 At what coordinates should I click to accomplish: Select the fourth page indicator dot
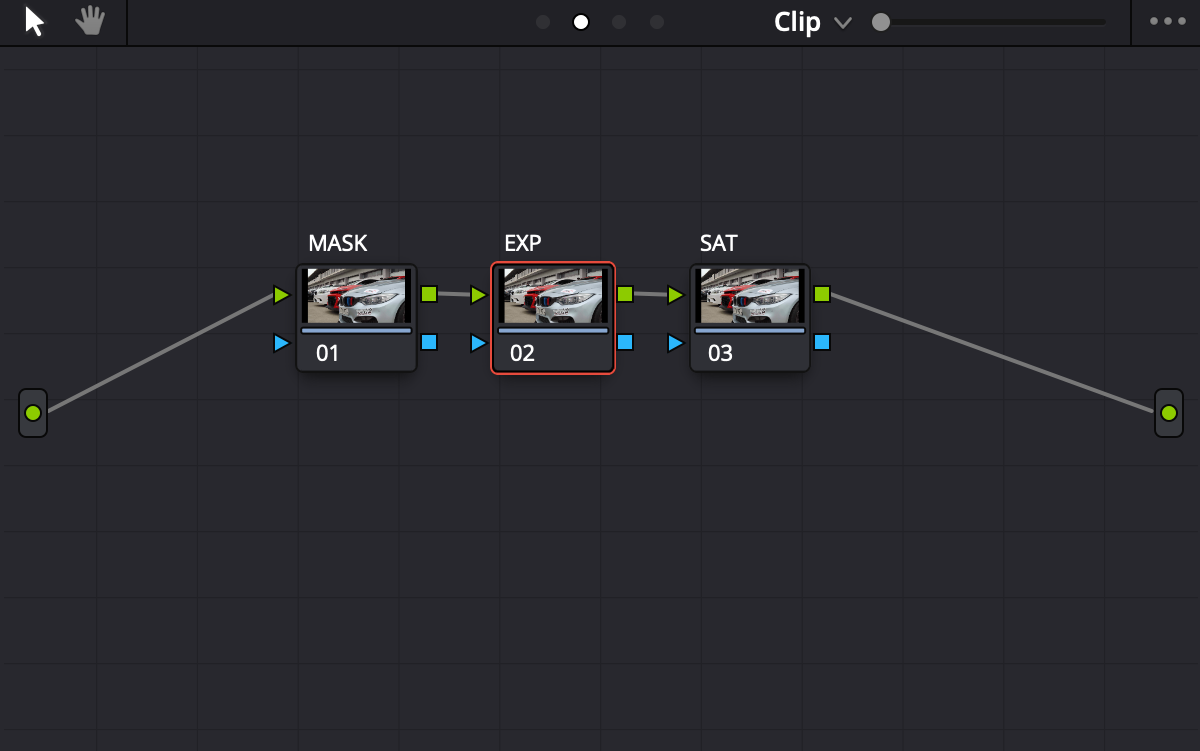[x=657, y=20]
